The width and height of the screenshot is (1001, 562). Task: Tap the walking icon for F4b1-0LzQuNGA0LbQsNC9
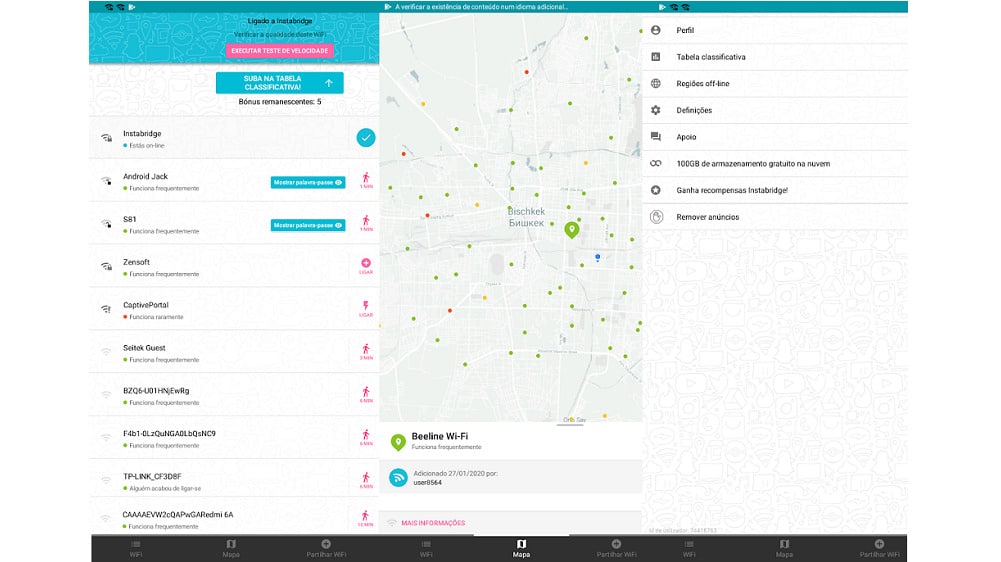[366, 437]
